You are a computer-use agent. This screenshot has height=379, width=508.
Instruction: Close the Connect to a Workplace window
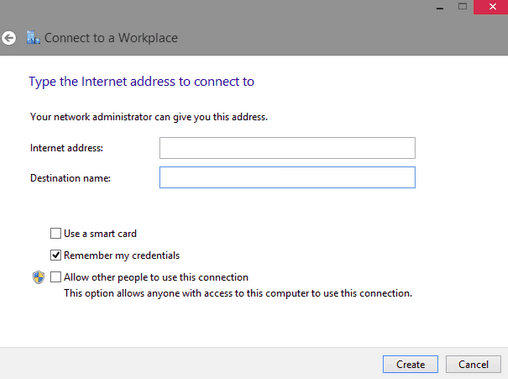tap(492, 7)
